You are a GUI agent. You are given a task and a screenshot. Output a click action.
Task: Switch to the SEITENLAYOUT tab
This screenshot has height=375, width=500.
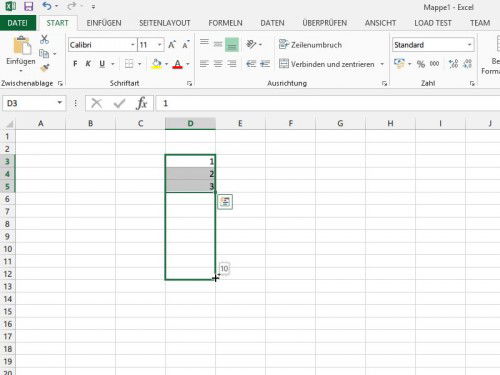click(165, 23)
